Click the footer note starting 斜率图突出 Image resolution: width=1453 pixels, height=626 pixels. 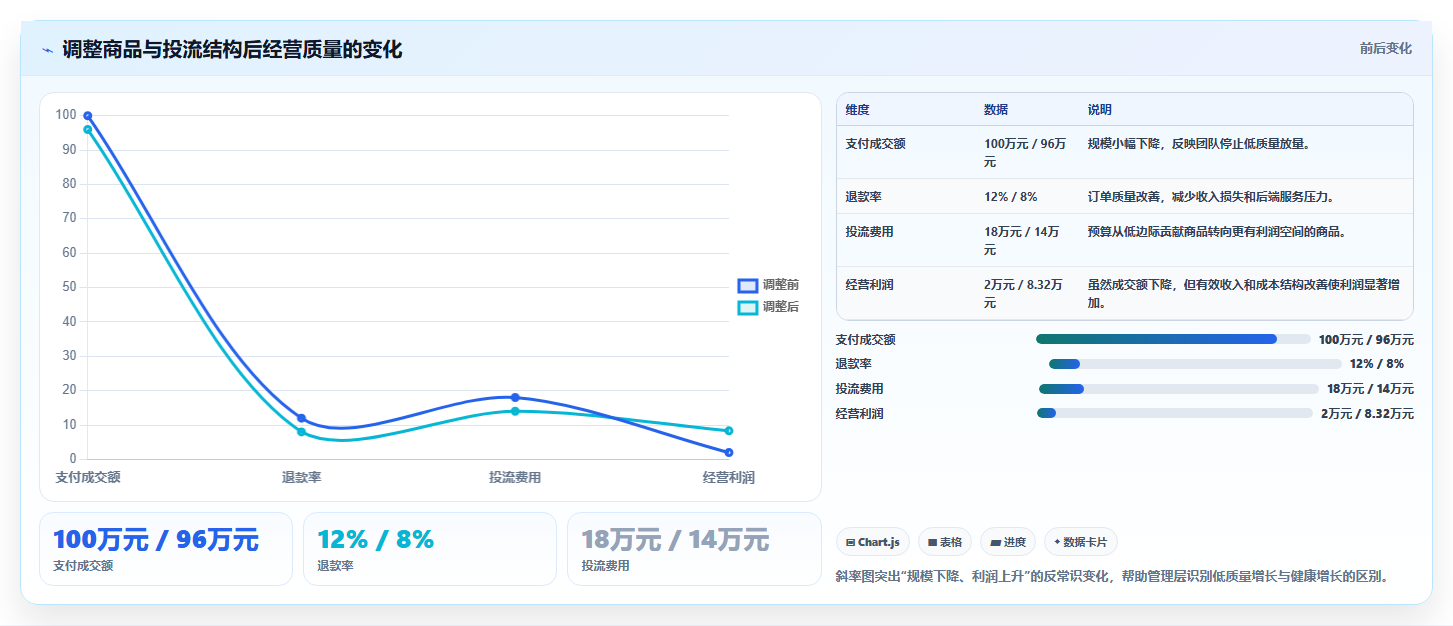point(1113,577)
